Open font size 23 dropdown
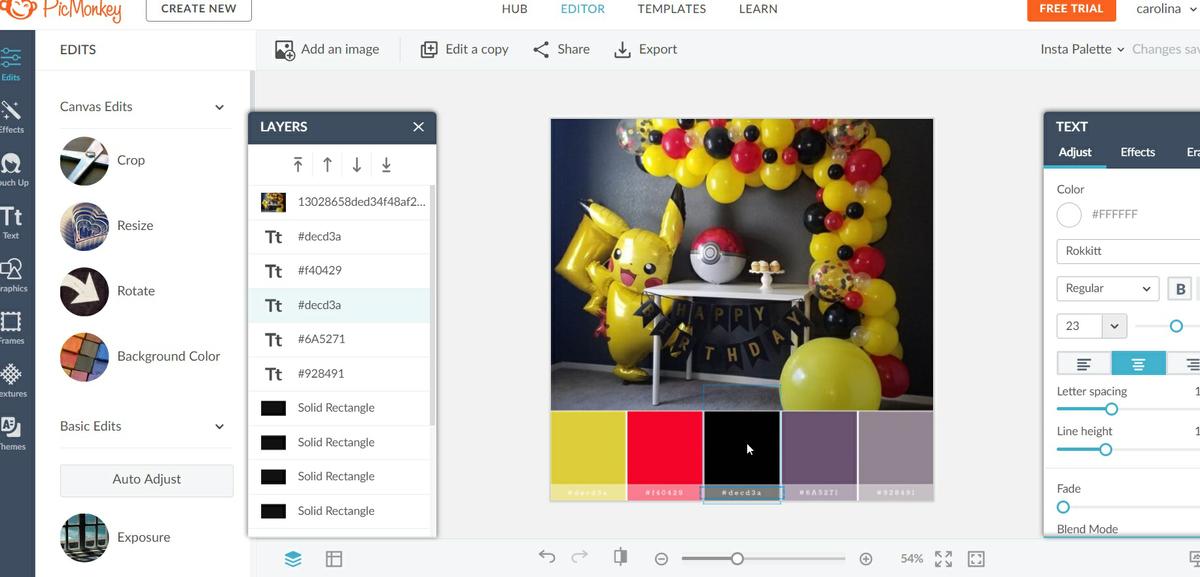 click(x=1113, y=326)
